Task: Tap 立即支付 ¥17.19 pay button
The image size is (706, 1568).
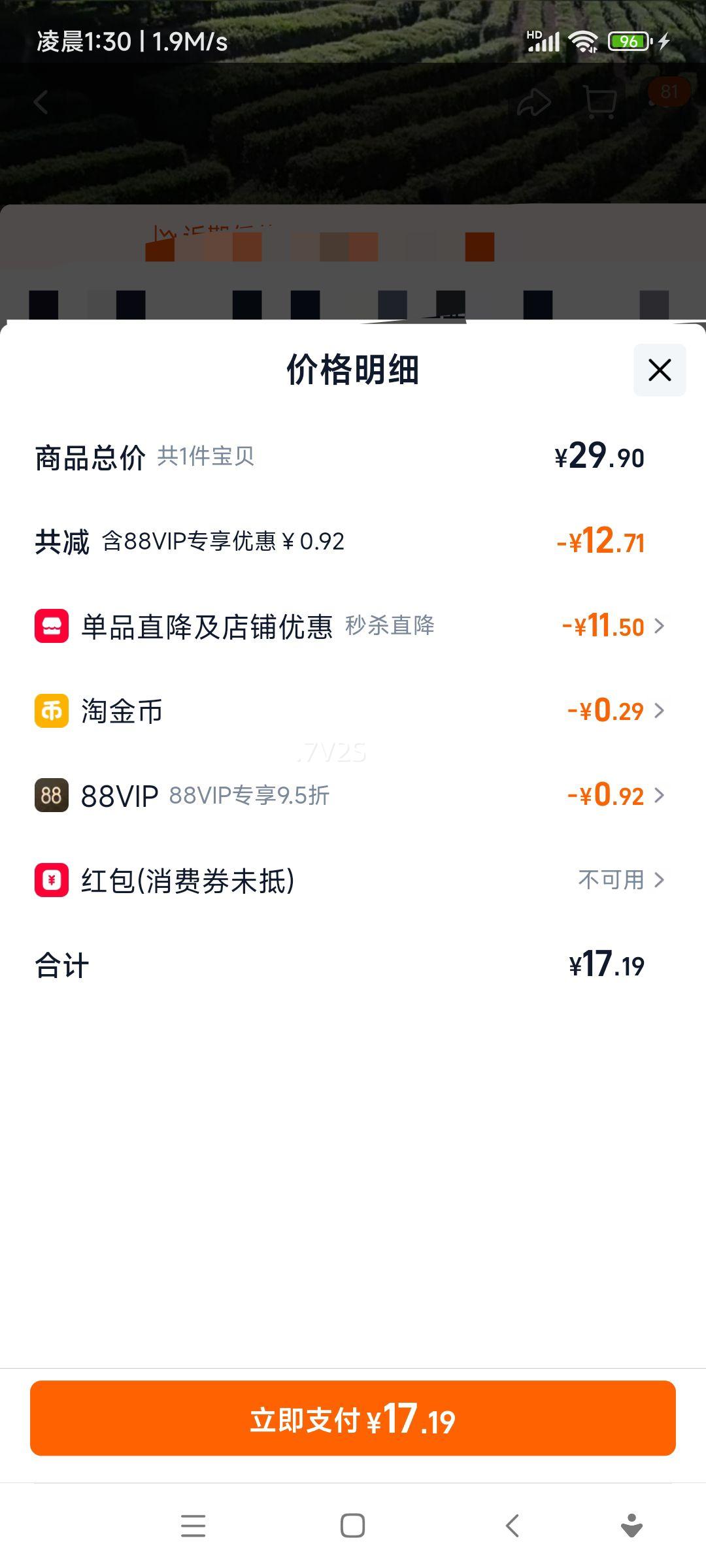Action: point(353,1418)
